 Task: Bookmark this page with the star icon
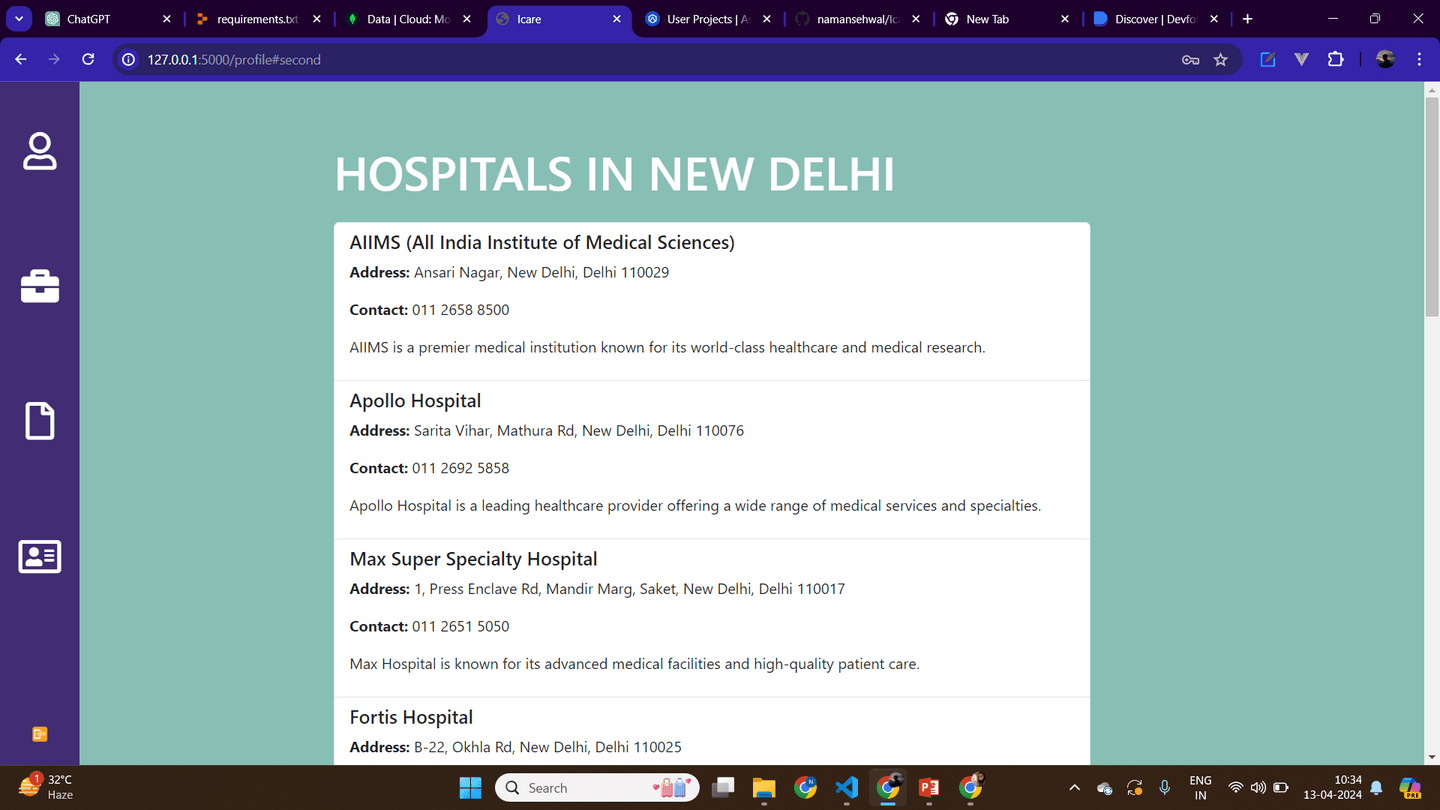point(1221,60)
